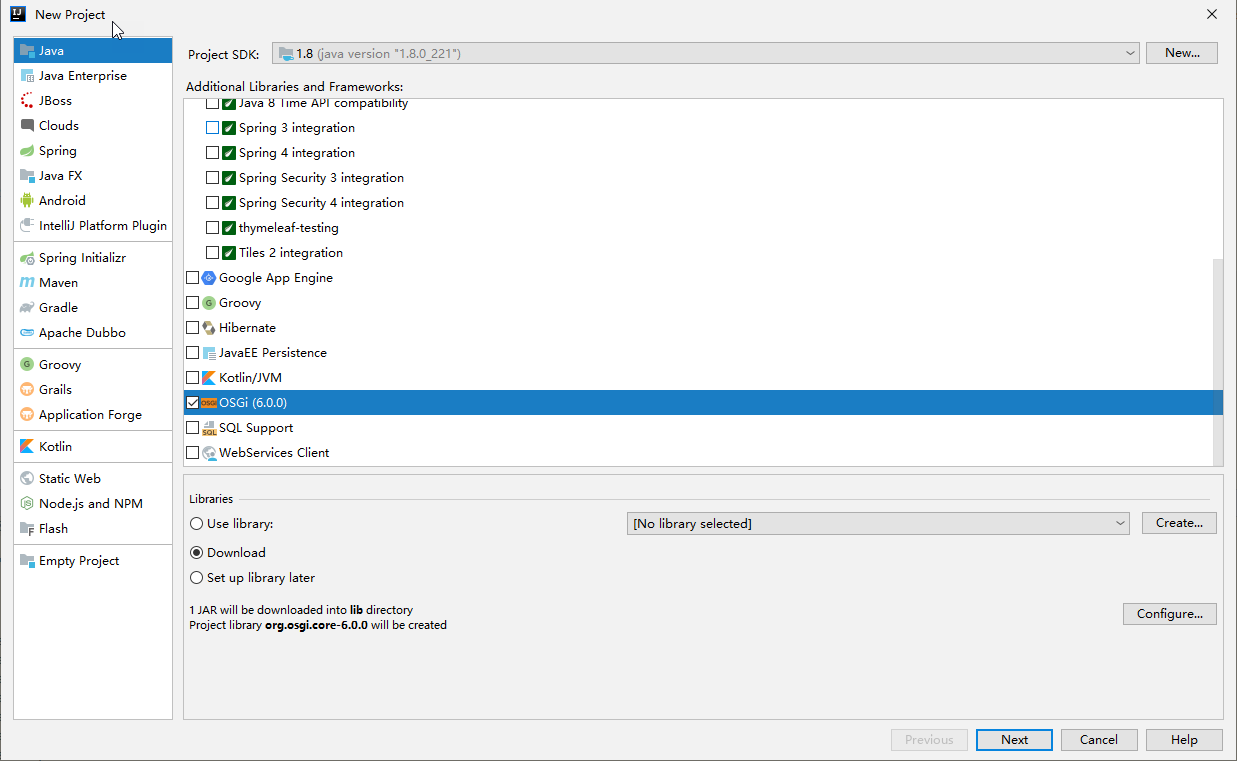Select the OSGi (6.0.0) row label

pos(253,403)
